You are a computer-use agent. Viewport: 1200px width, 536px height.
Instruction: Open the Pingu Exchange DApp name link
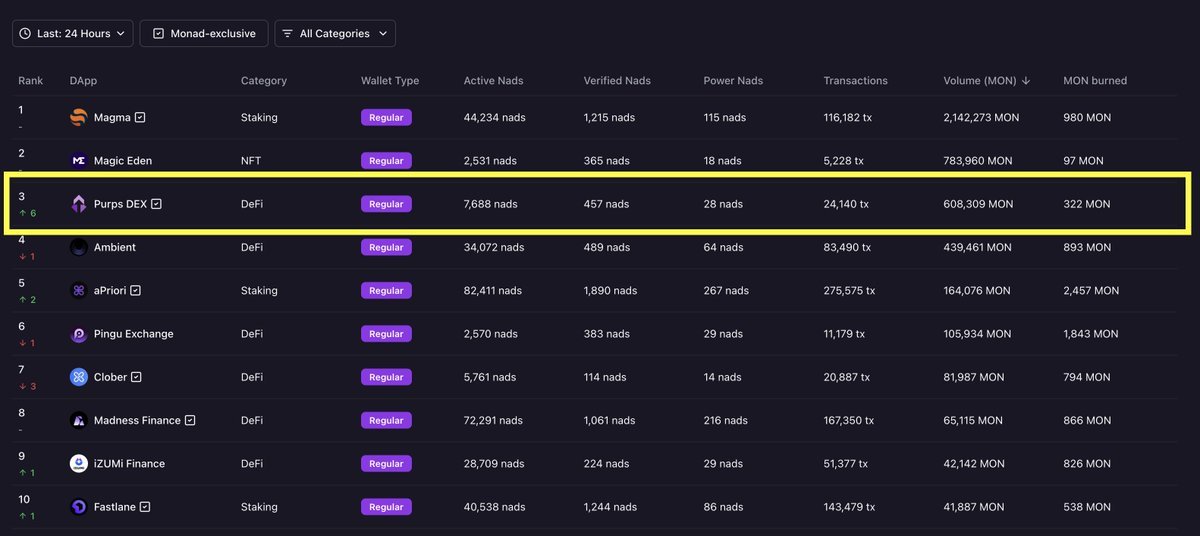pos(134,334)
